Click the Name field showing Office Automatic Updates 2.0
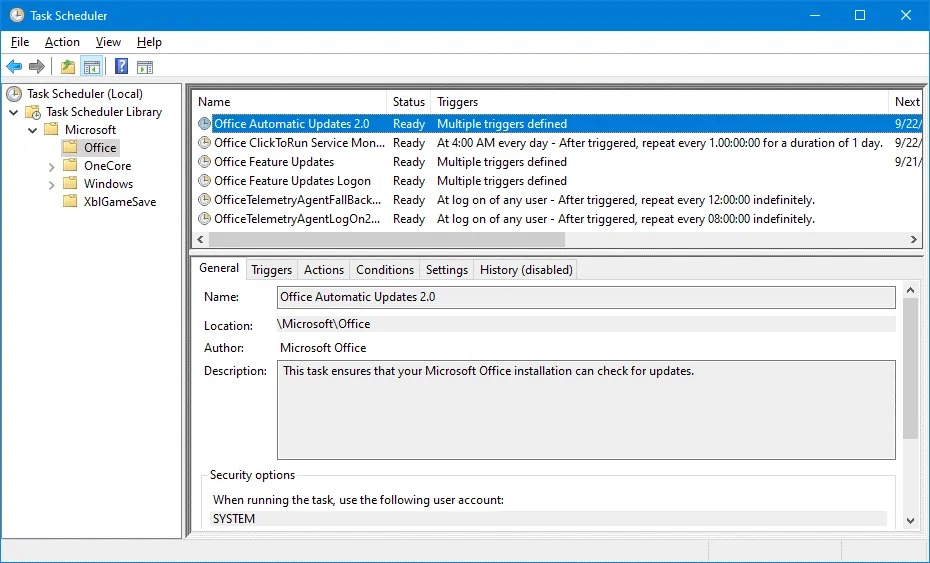 click(x=585, y=297)
